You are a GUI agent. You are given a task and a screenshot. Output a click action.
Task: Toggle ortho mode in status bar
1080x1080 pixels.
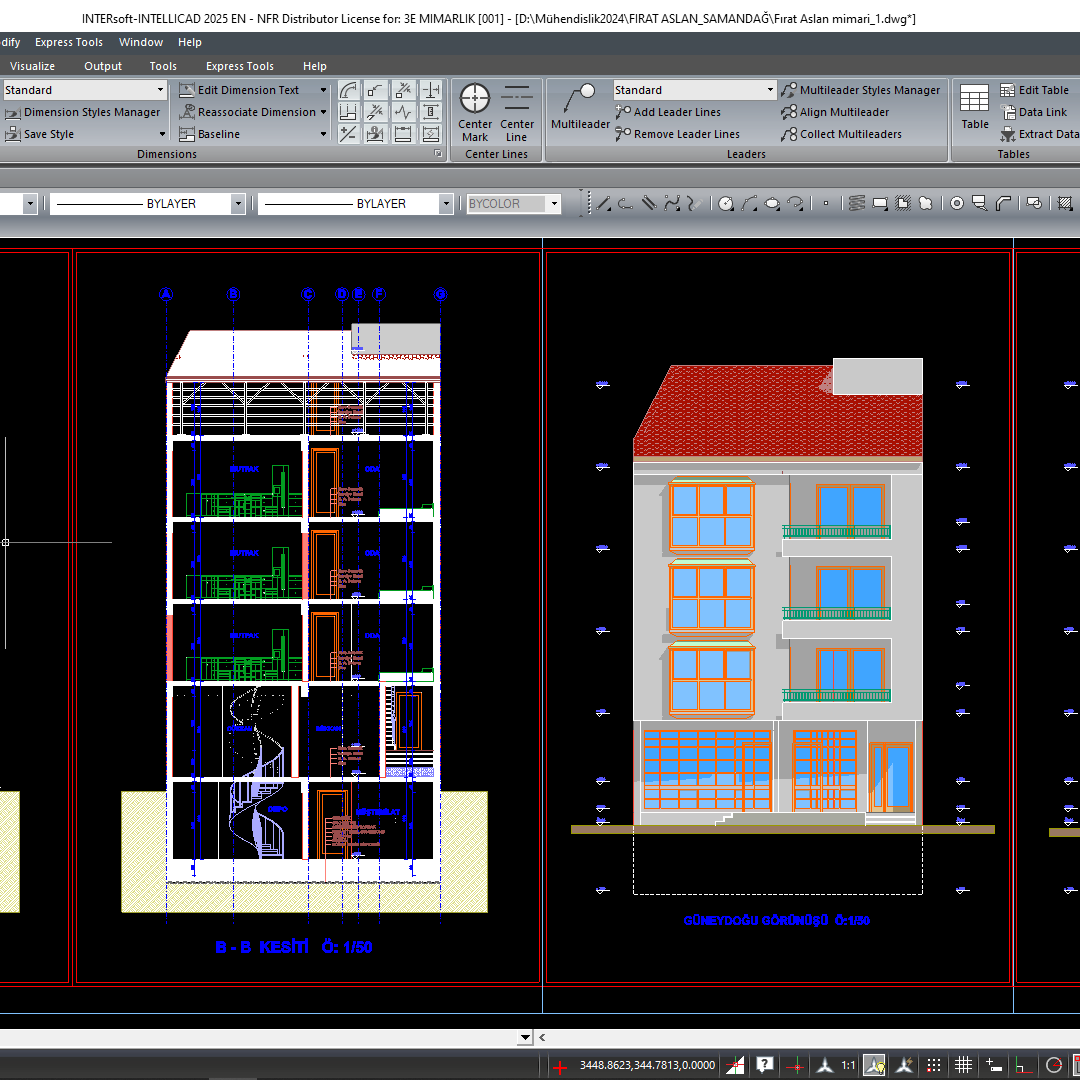[x=1022, y=1065]
